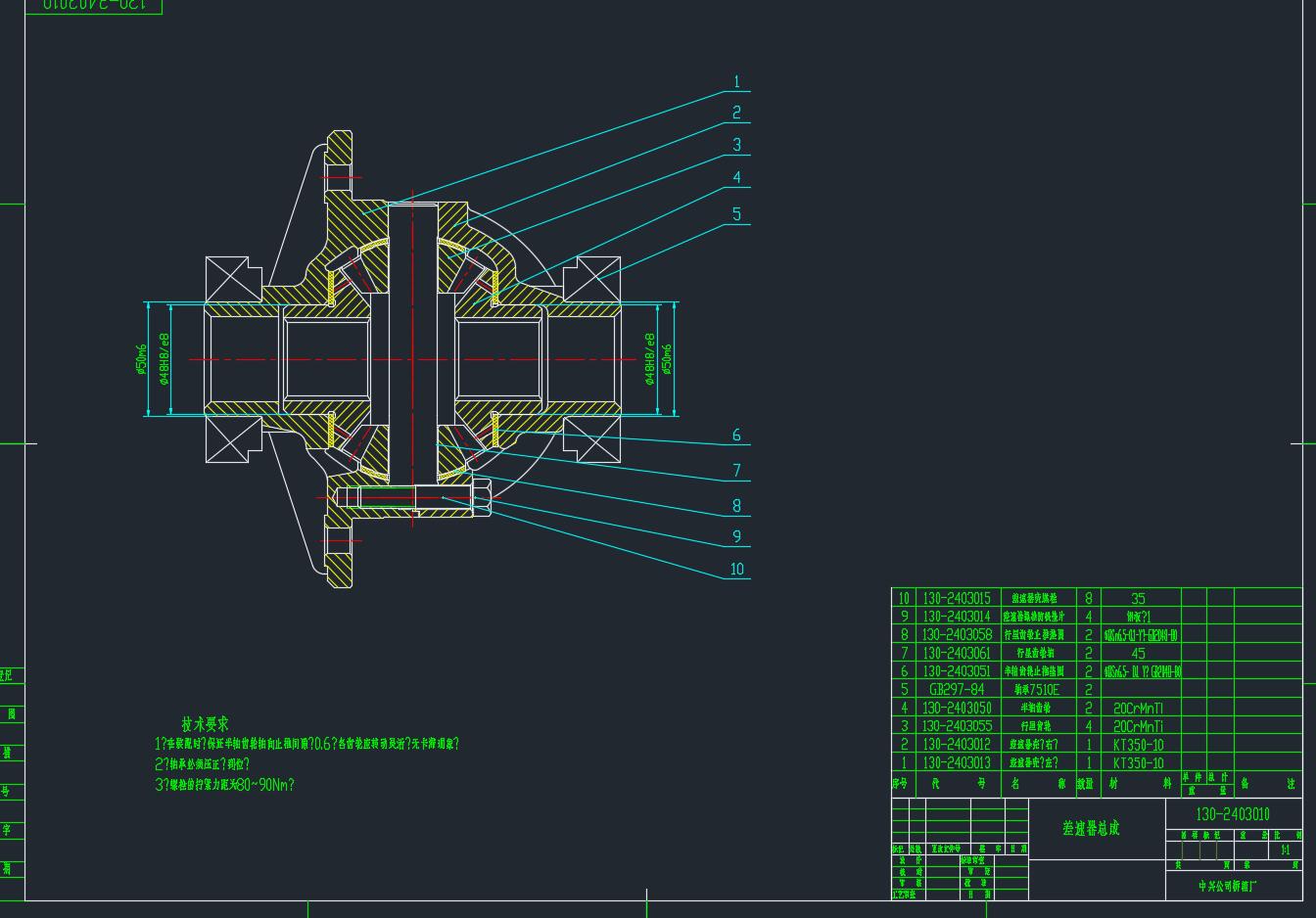Click part callout number 10

pyautogui.click(x=736, y=569)
